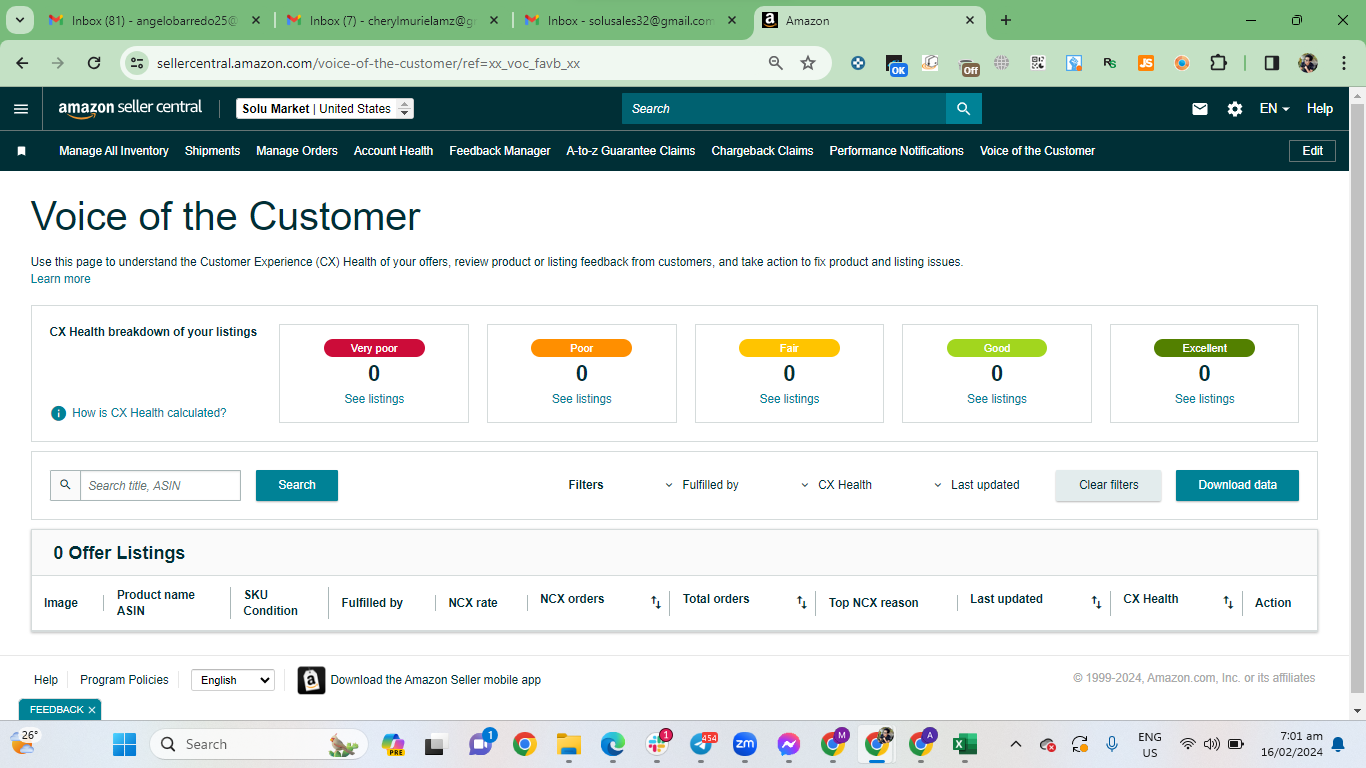This screenshot has height=768, width=1366.
Task: Open the settings gear icon
Action: 1235,109
